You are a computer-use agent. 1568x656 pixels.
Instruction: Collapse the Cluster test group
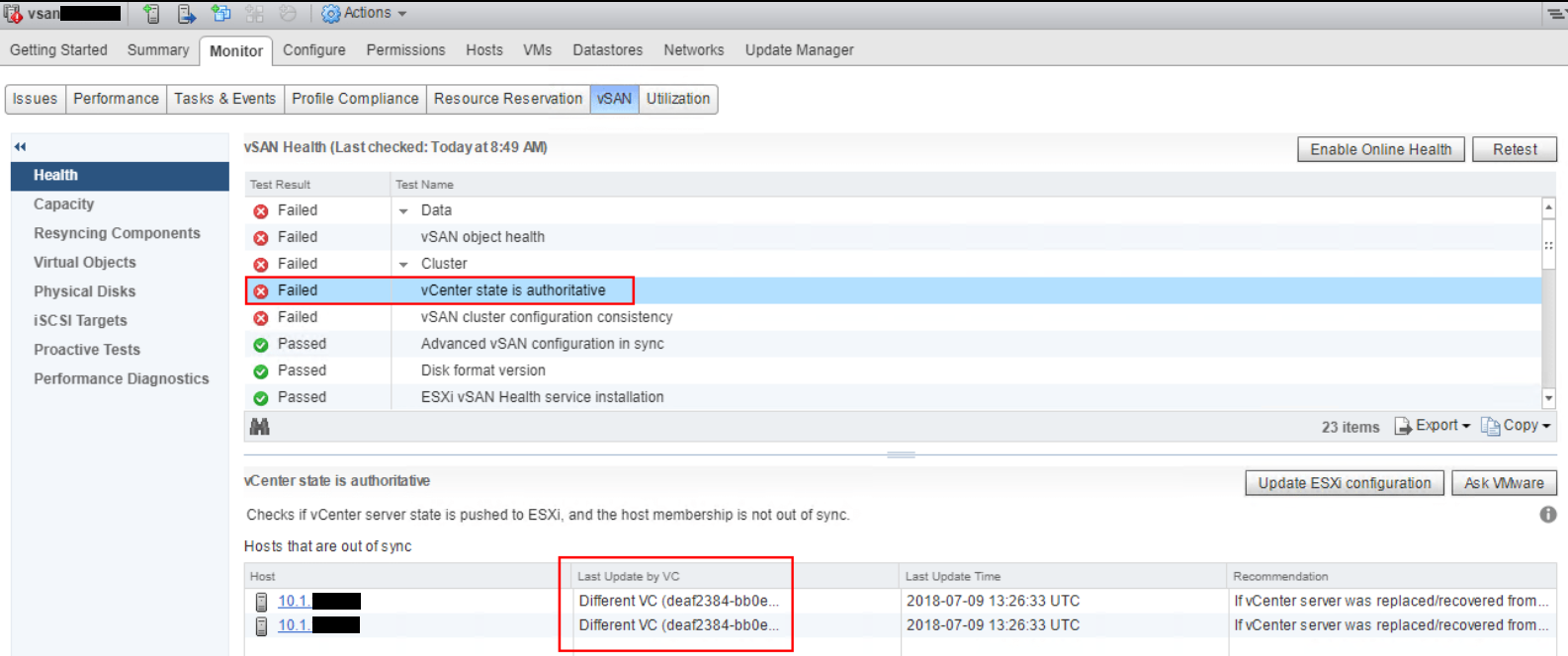click(403, 265)
